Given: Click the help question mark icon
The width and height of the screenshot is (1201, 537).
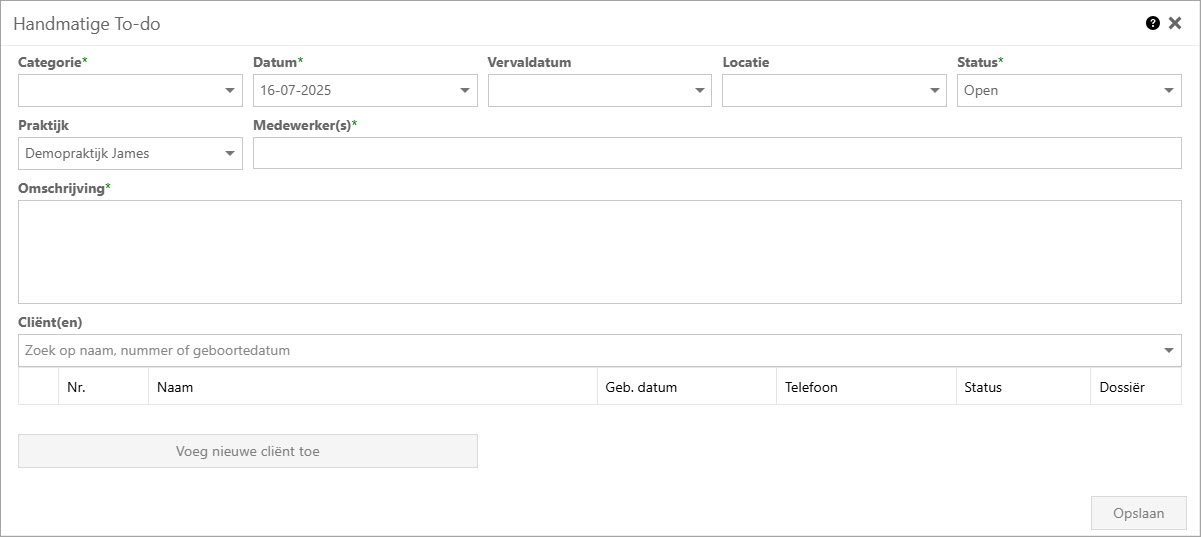Looking at the screenshot, I should click(x=1152, y=23).
